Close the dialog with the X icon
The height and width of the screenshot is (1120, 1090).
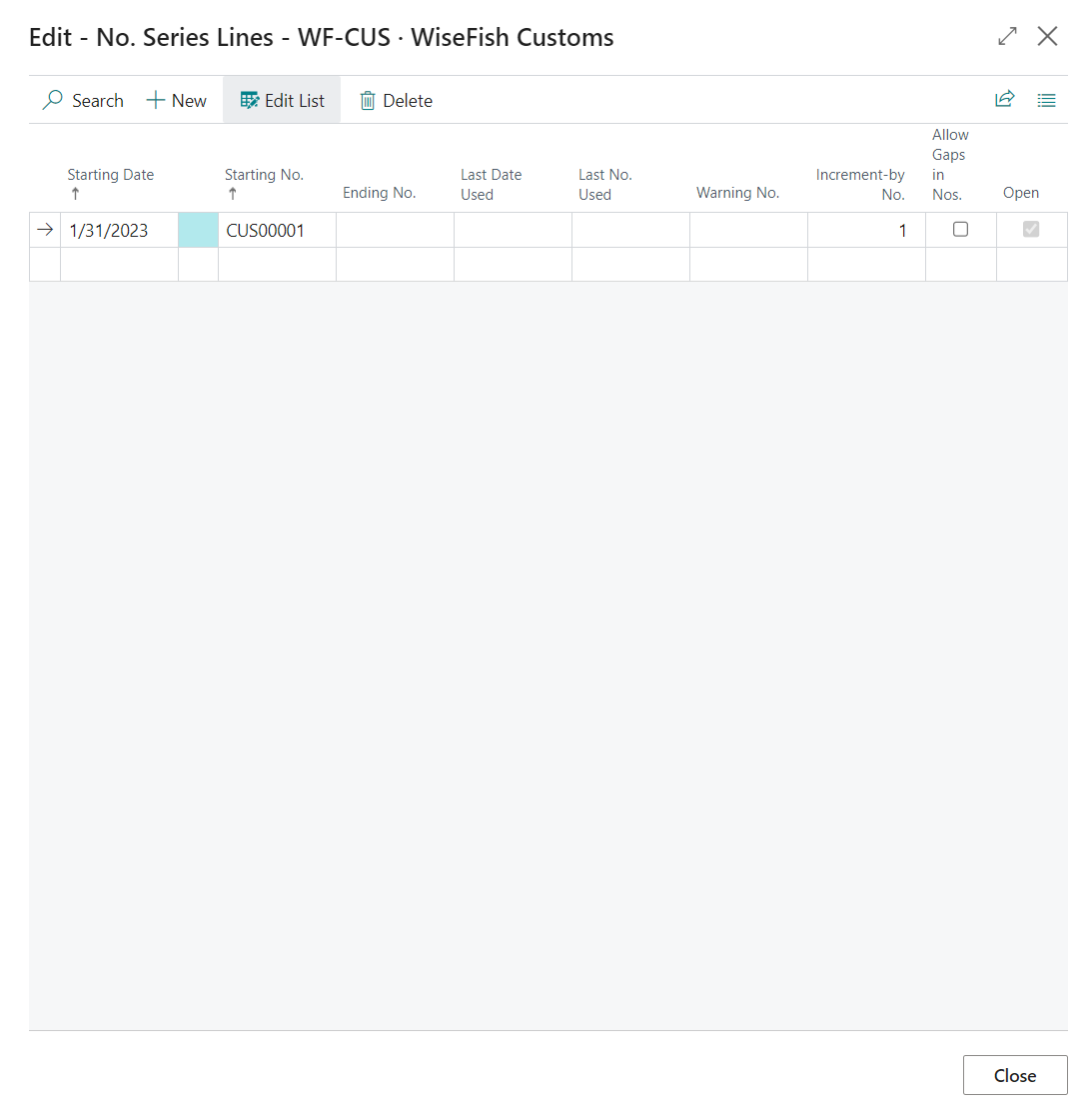pos(1047,37)
